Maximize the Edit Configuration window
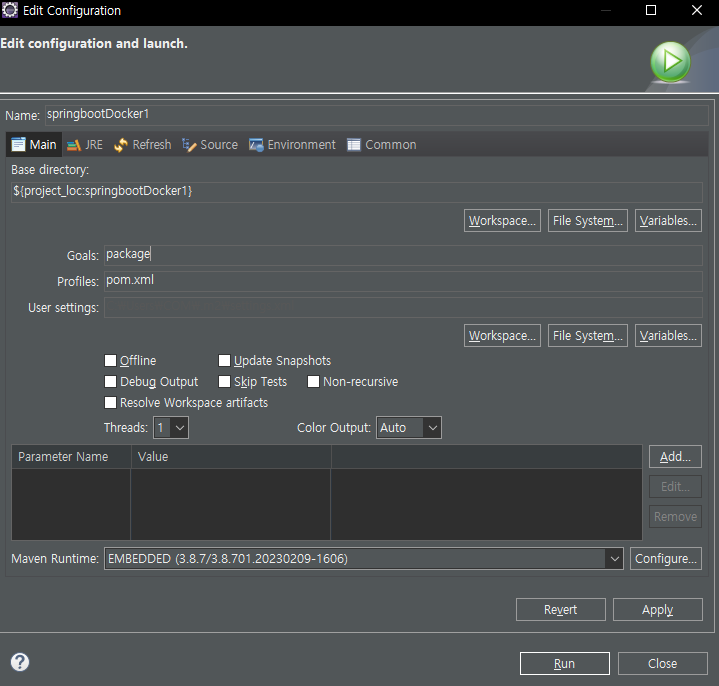The image size is (719, 686). point(651,10)
